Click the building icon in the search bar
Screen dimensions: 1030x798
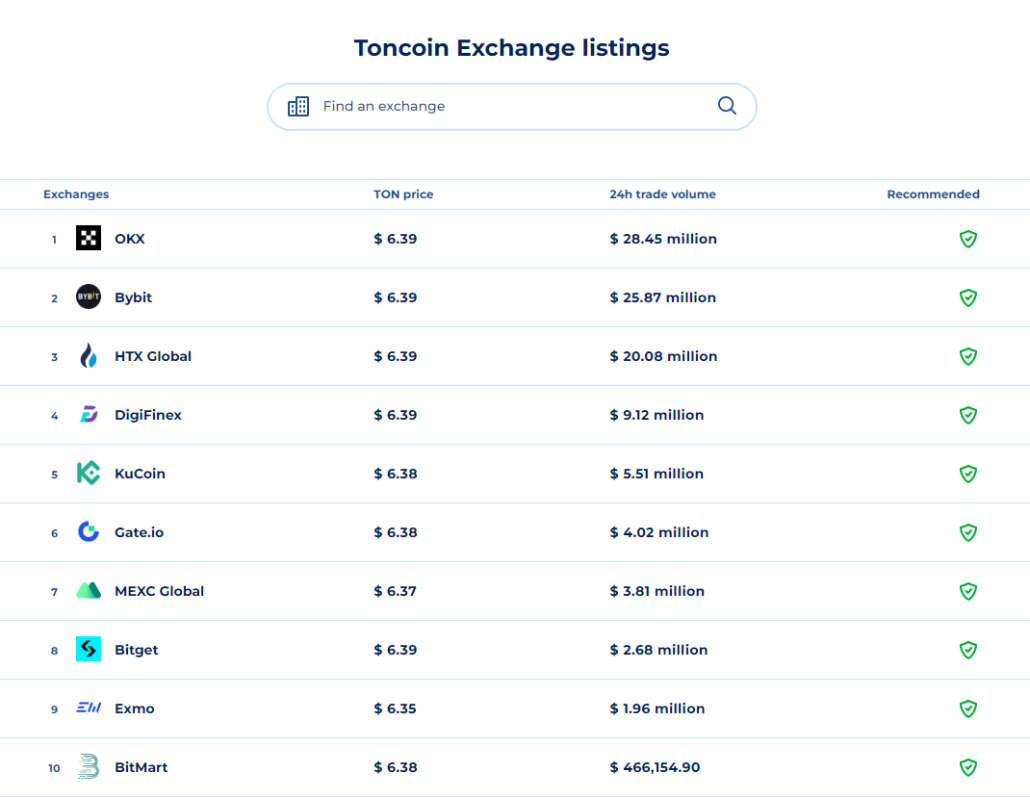click(297, 105)
